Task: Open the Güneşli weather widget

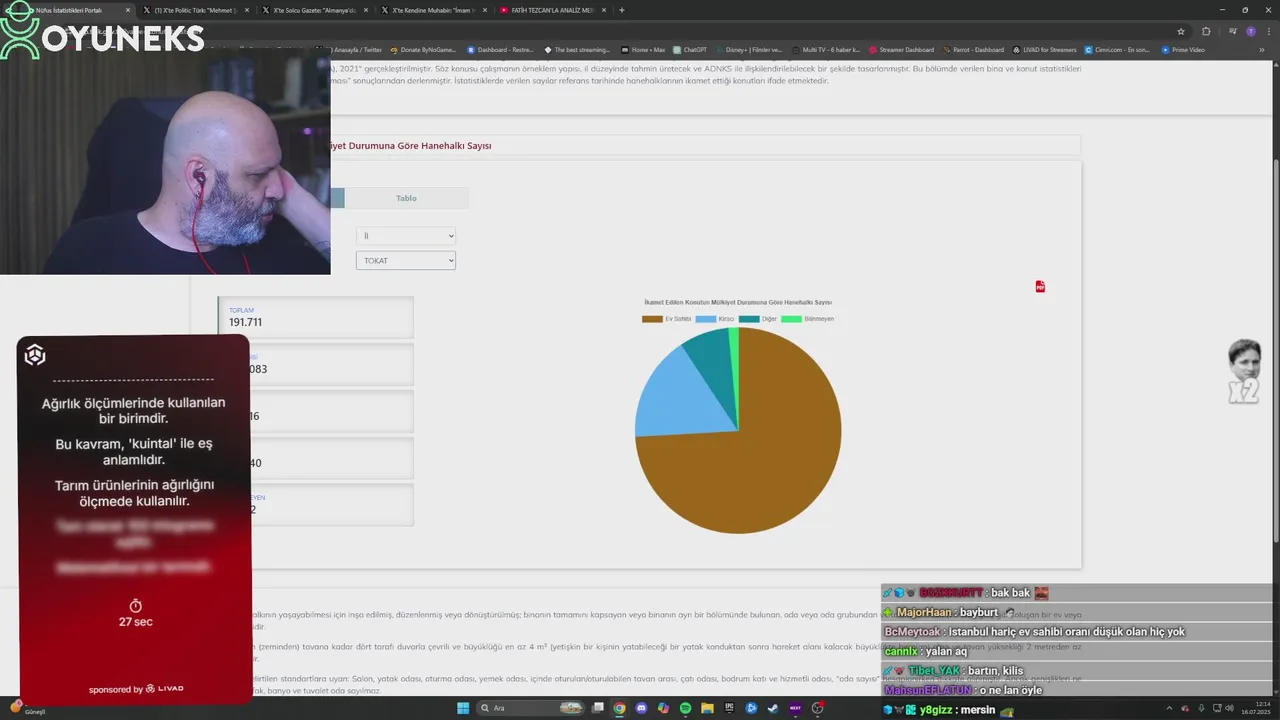Action: pos(27,708)
